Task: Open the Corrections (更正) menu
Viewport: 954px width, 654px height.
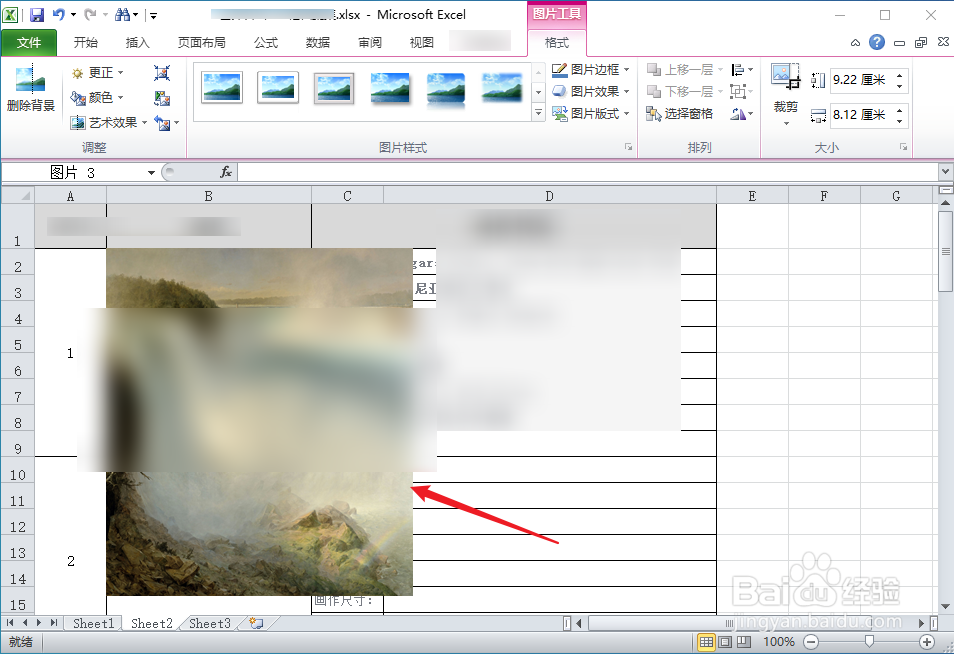Action: pos(97,73)
